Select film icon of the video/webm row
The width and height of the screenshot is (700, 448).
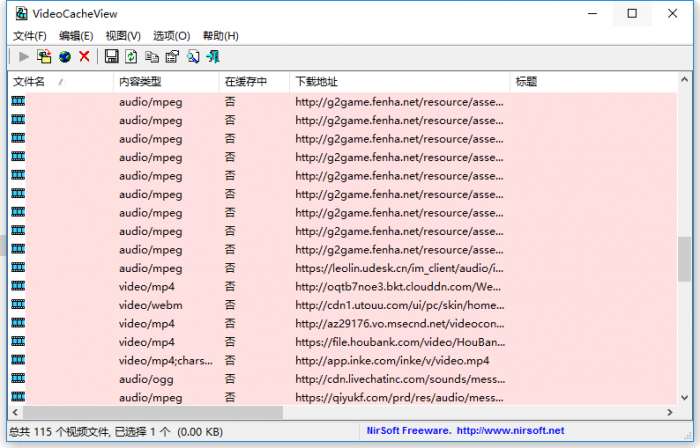pyautogui.click(x=18, y=304)
